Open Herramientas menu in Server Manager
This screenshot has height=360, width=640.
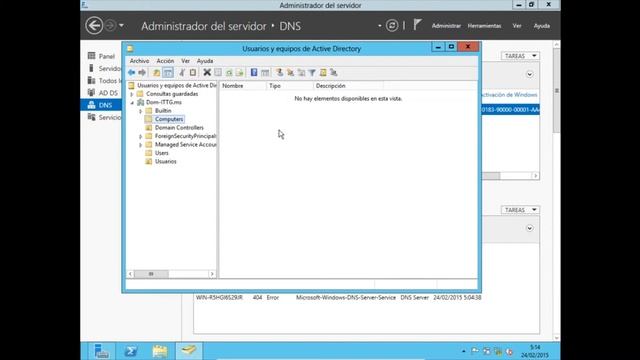[484, 26]
